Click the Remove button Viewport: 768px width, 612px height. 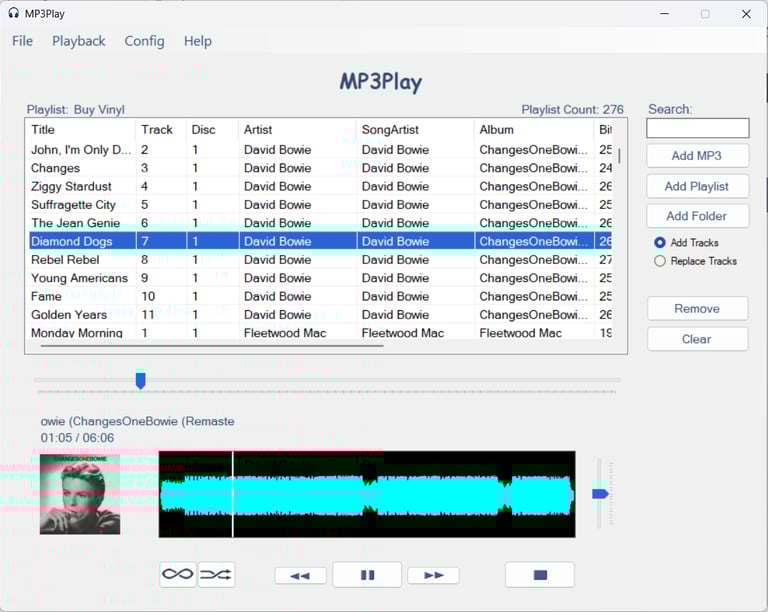[697, 308]
